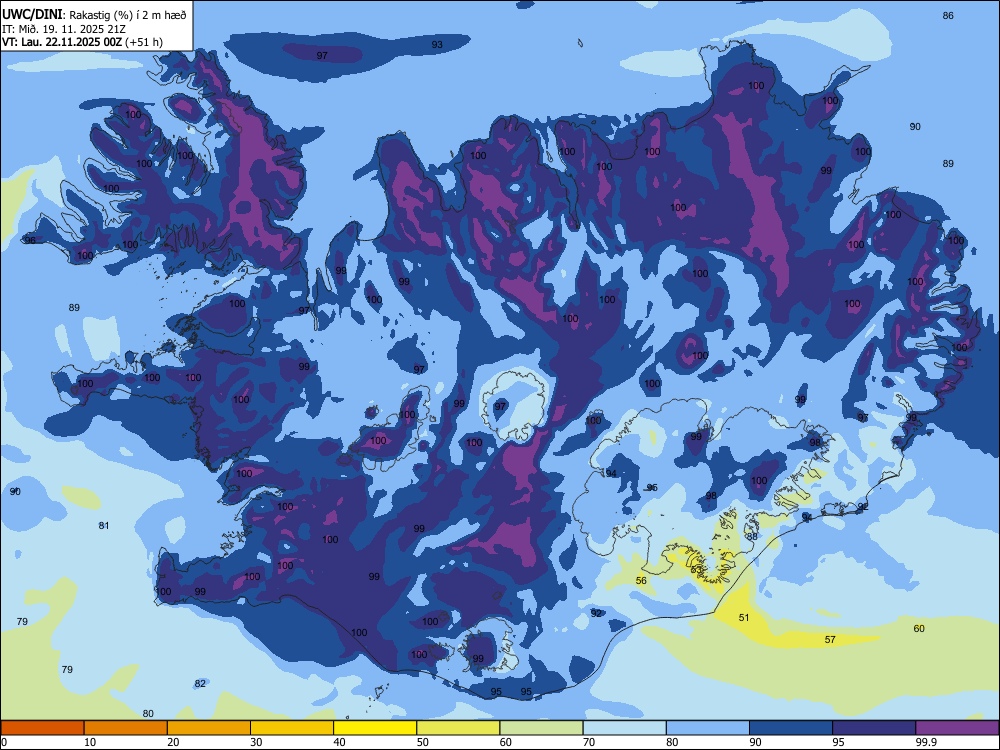Pick the 20–30 legend color swatch
Image resolution: width=1000 pixels, height=750 pixels.
[209, 728]
